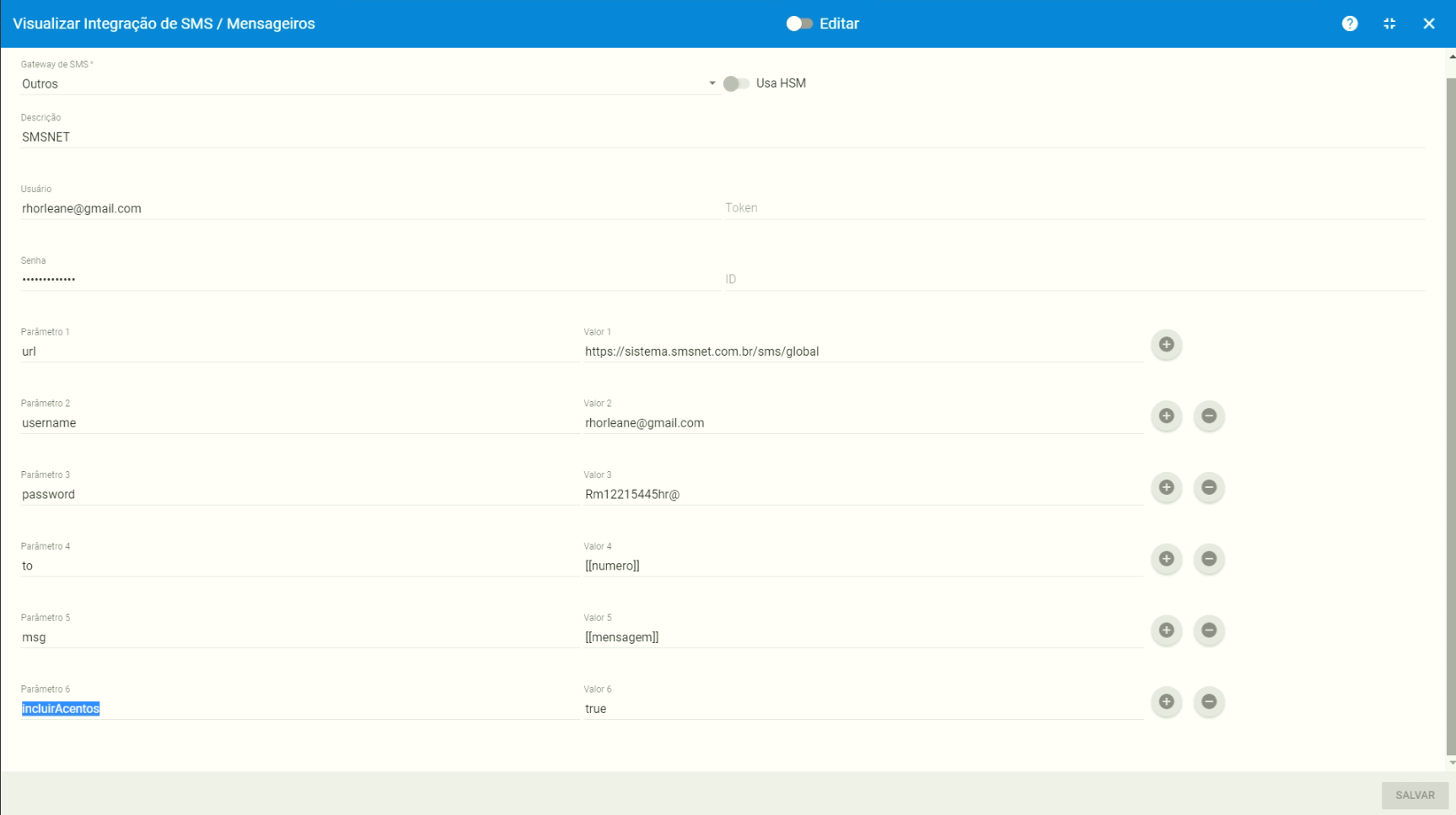1456x815 pixels.
Task: Click the help question mark icon
Action: coord(1350,24)
